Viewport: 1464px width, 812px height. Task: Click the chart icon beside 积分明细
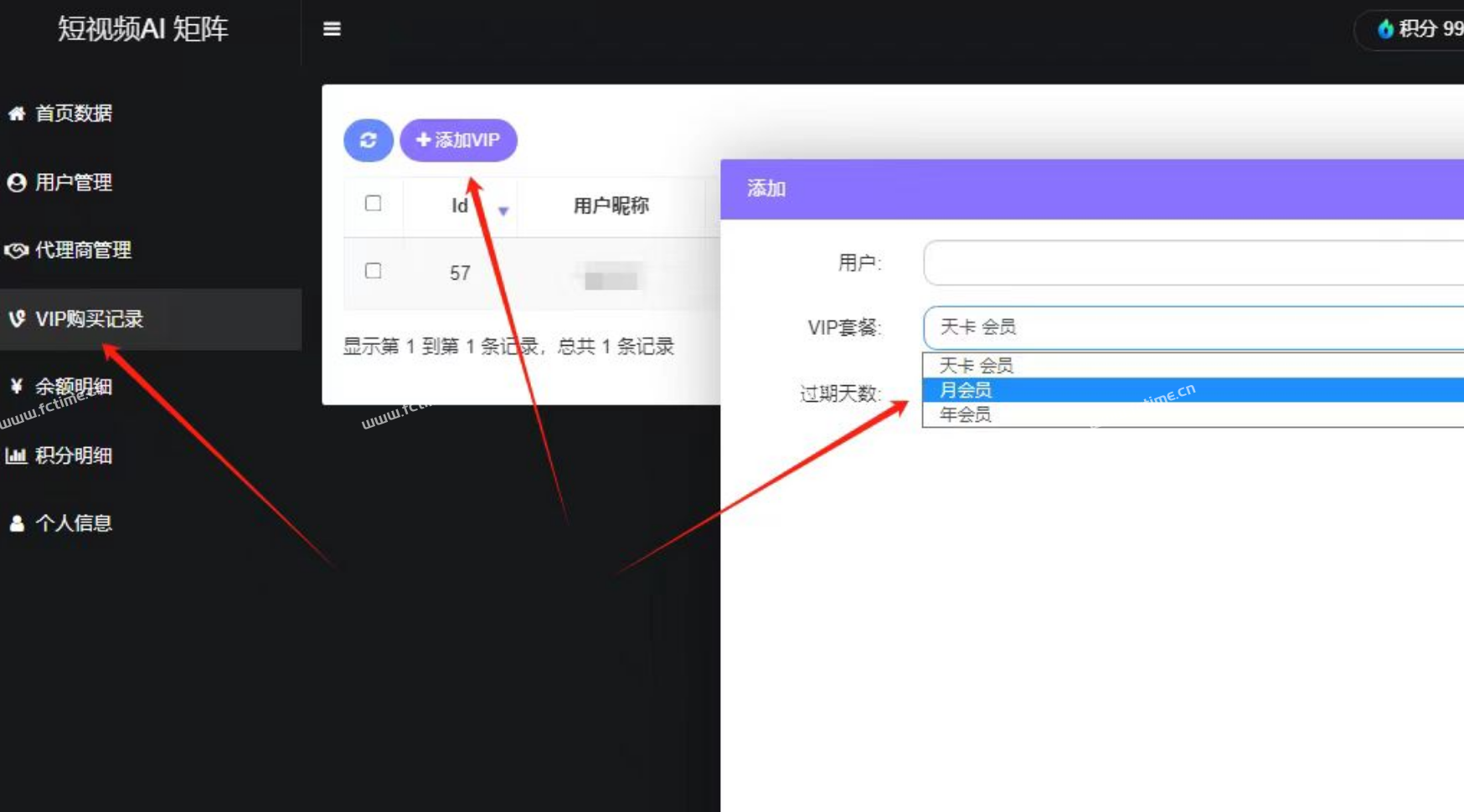[x=17, y=455]
